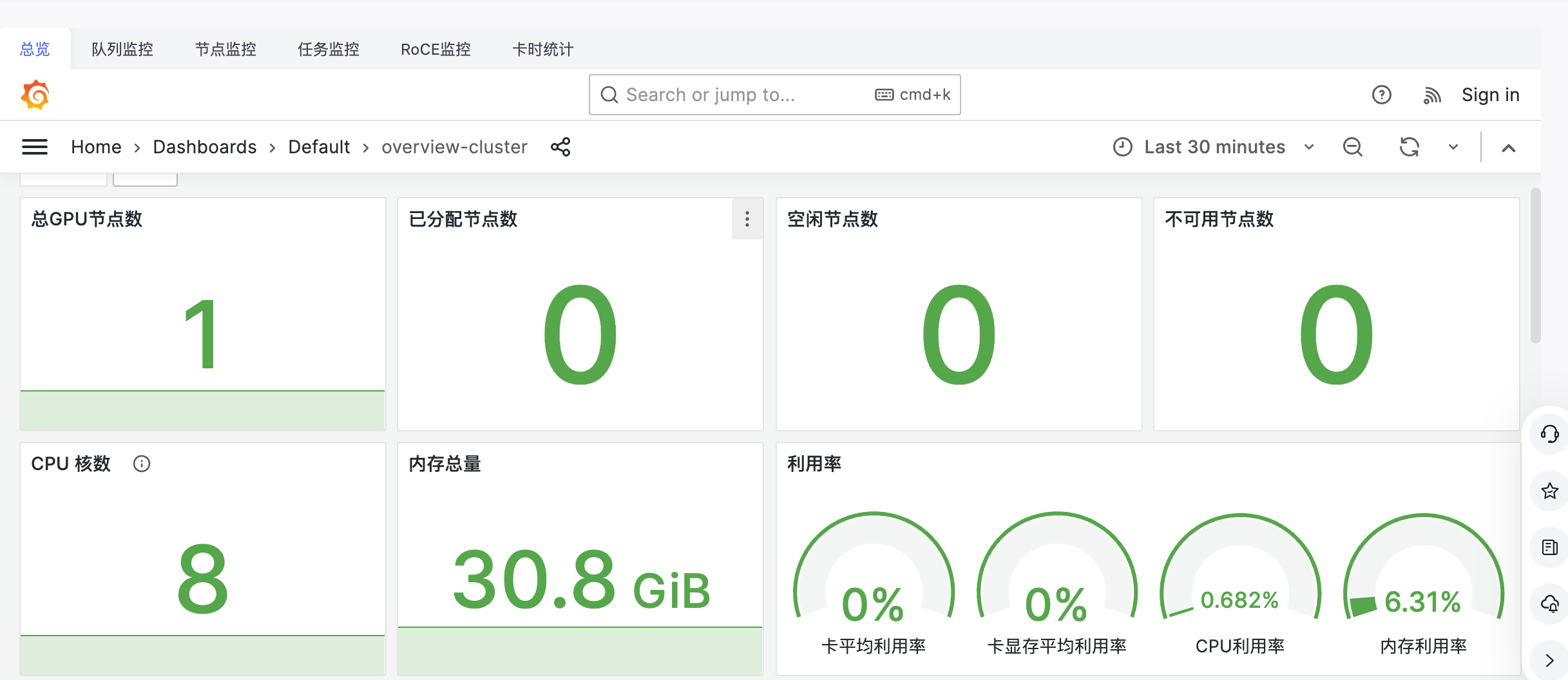
Task: Expand the auto-refresh interval dropdown
Action: (x=1453, y=147)
